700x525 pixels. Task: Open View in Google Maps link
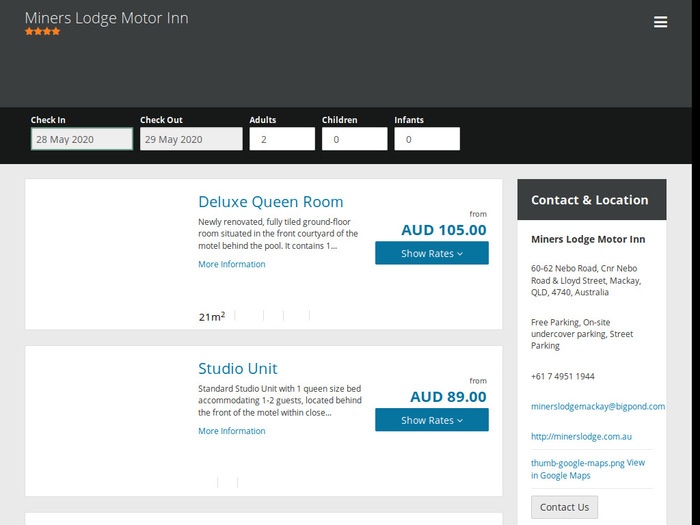click(588, 469)
